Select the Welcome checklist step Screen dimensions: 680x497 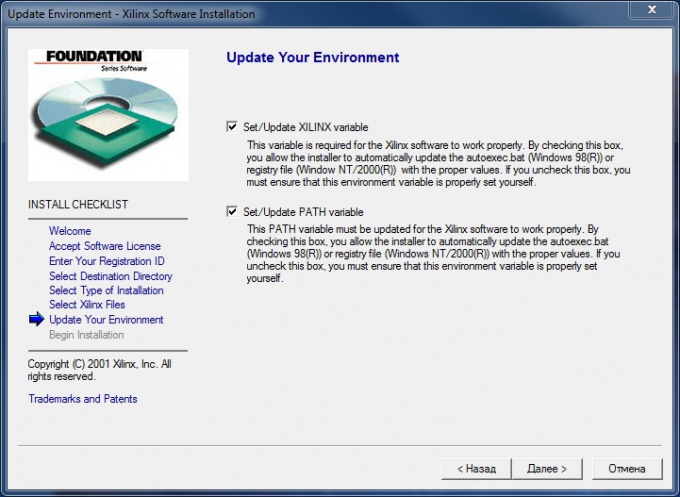click(70, 231)
